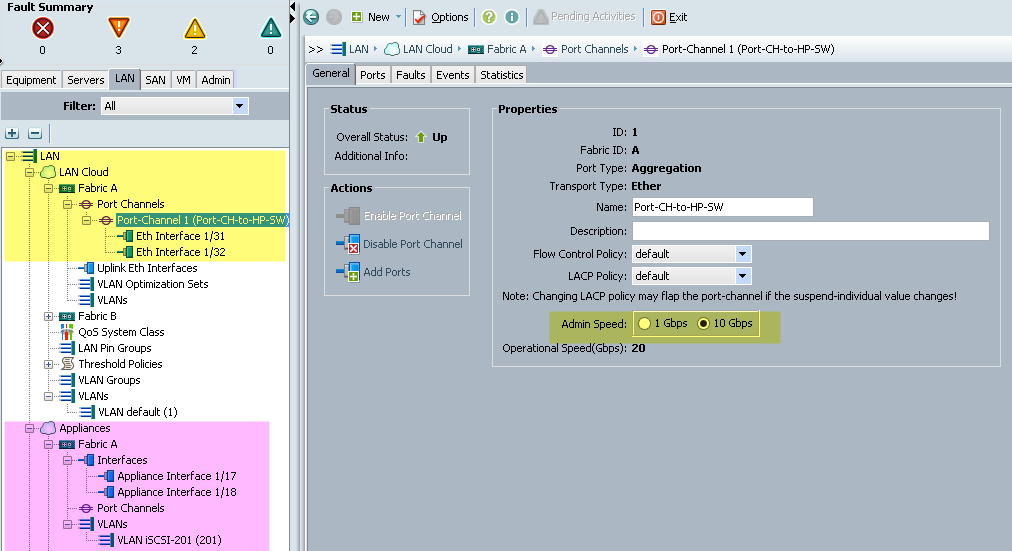Click the minor faults yellow triangle icon
The height and width of the screenshot is (551, 1012).
194,28
